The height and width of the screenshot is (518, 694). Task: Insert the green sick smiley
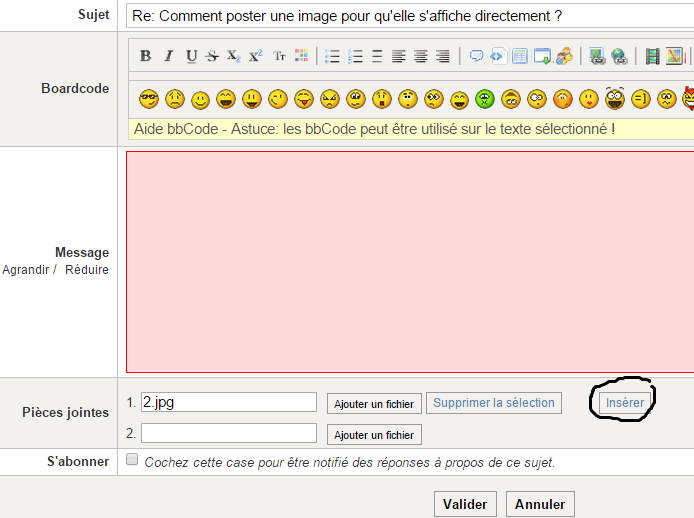click(x=485, y=99)
